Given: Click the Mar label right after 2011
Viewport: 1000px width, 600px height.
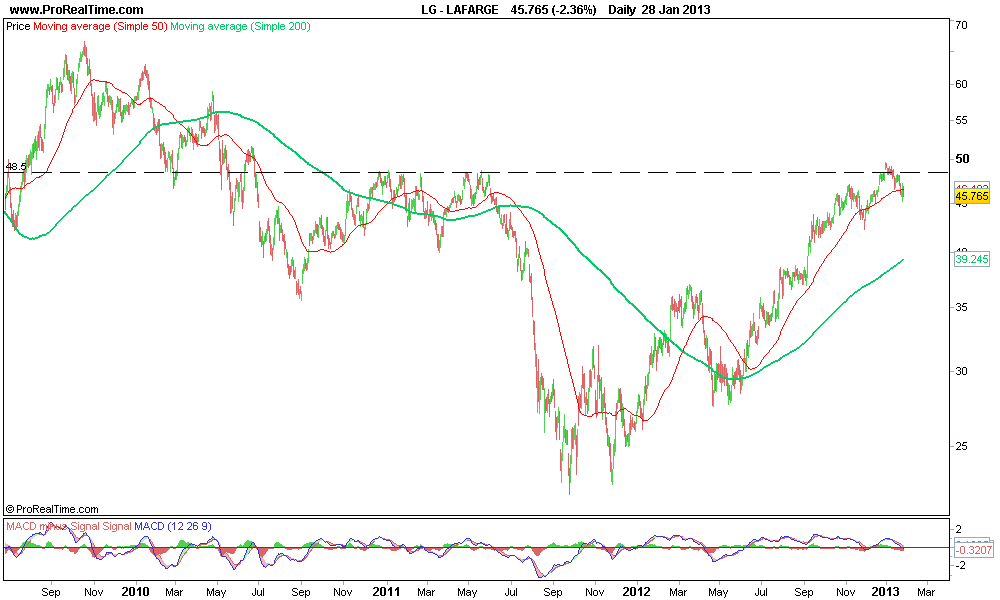Looking at the screenshot, I should pos(426,592).
